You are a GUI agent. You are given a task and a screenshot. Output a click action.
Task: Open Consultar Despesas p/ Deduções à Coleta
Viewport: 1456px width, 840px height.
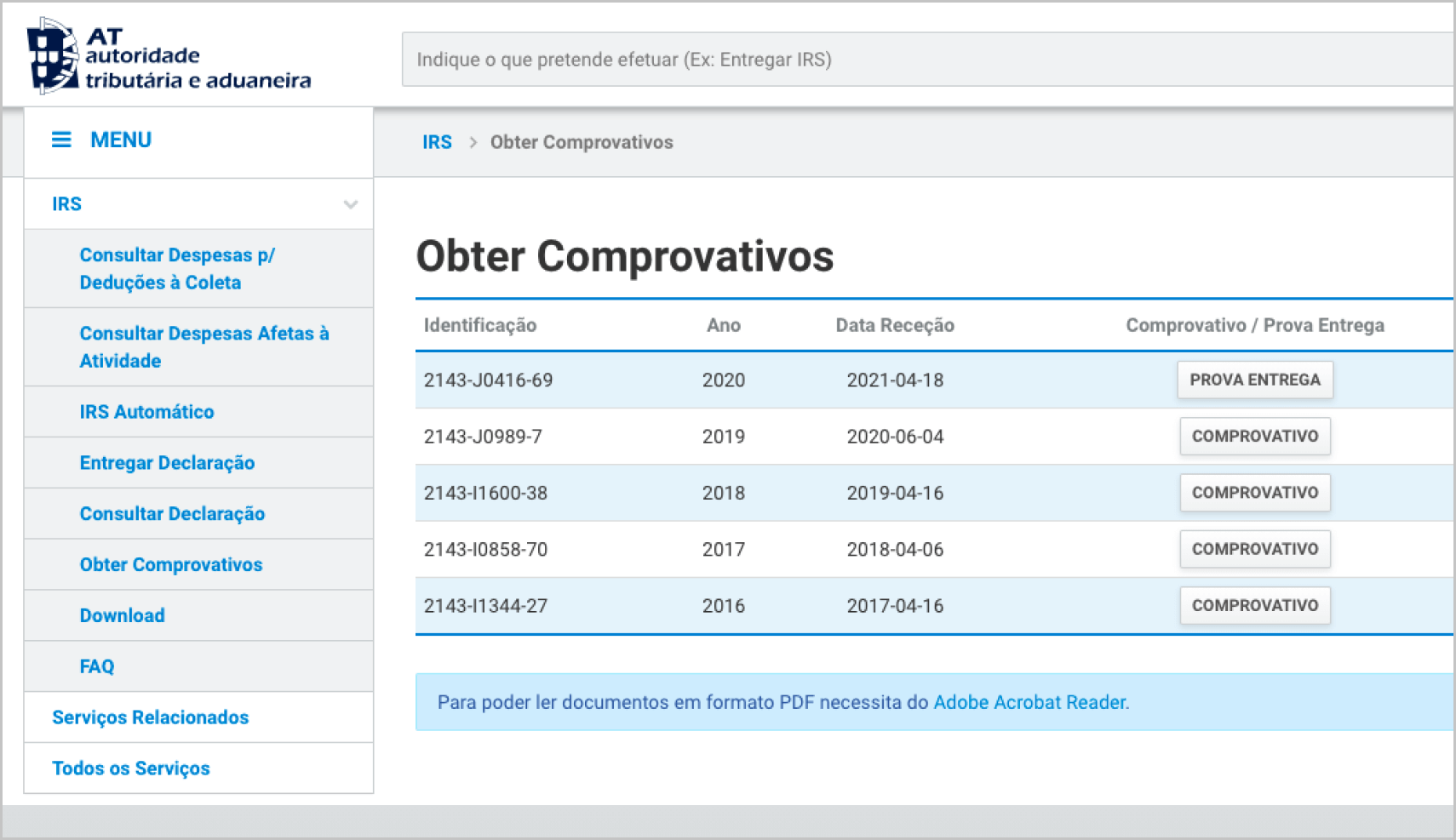tap(177, 269)
